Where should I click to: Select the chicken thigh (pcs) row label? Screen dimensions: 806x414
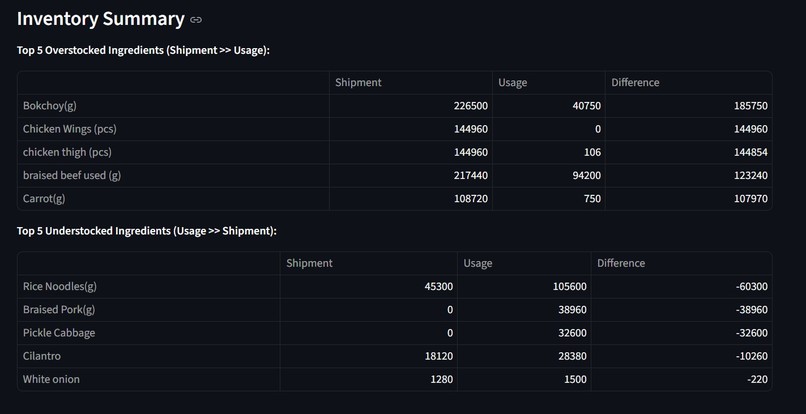coord(173,152)
